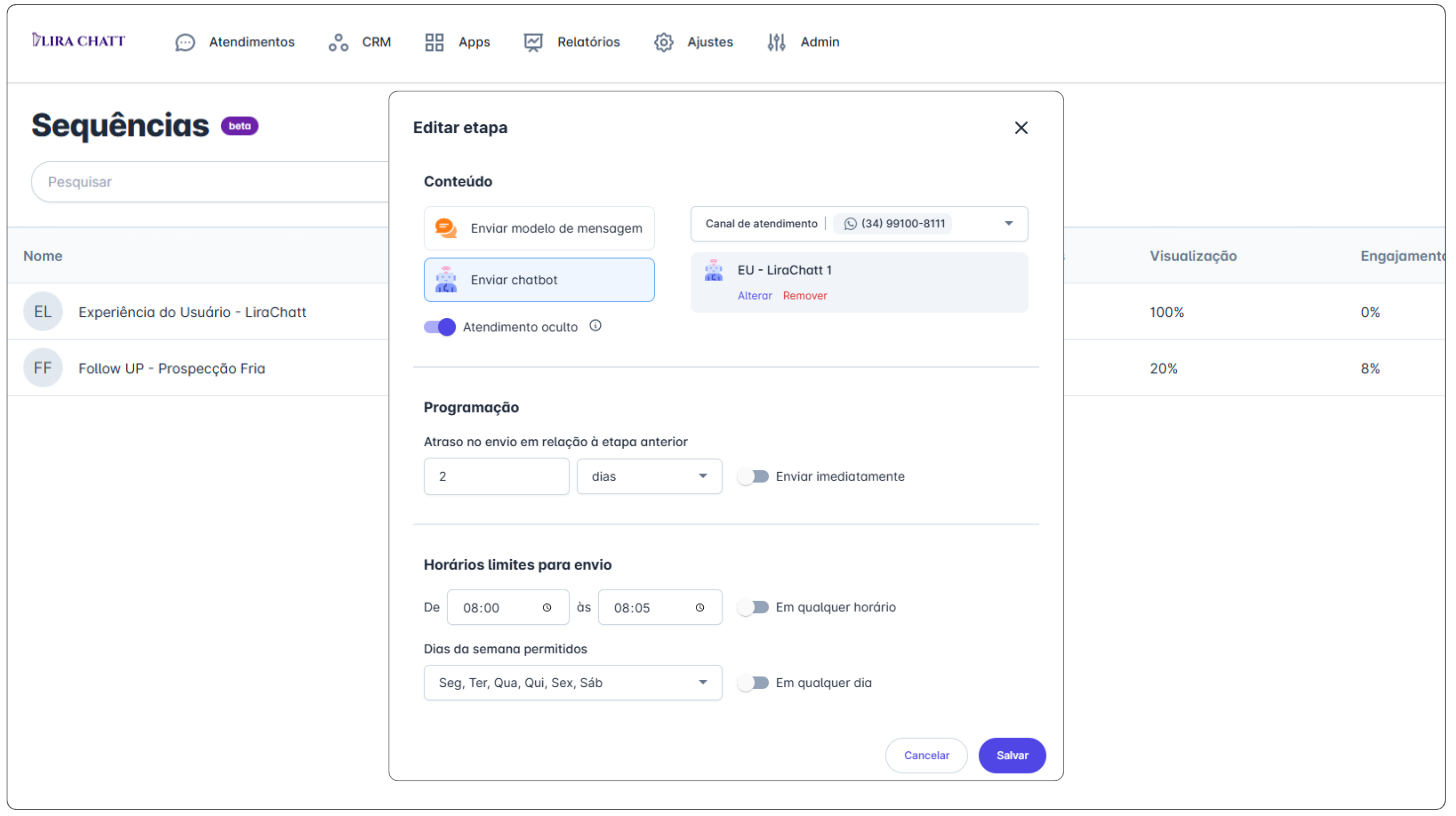Click the Lira Chatt logo
Image resolution: width=1456 pixels, height=816 pixels.
[78, 41]
